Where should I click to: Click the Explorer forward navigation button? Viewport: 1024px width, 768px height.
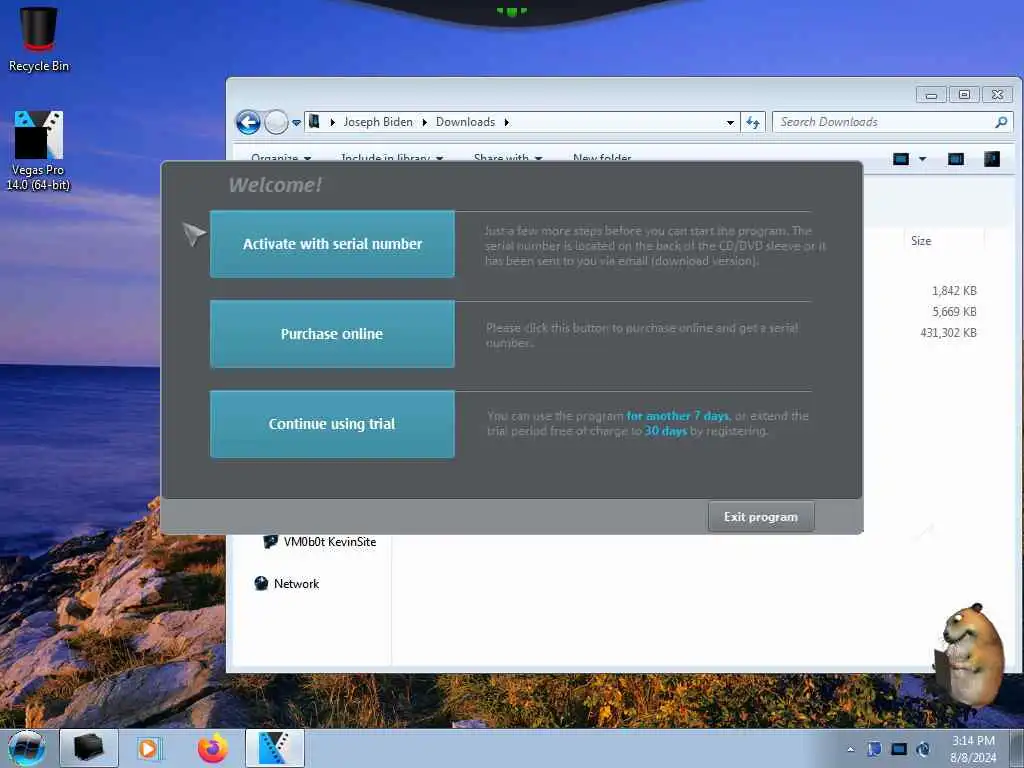pos(276,122)
